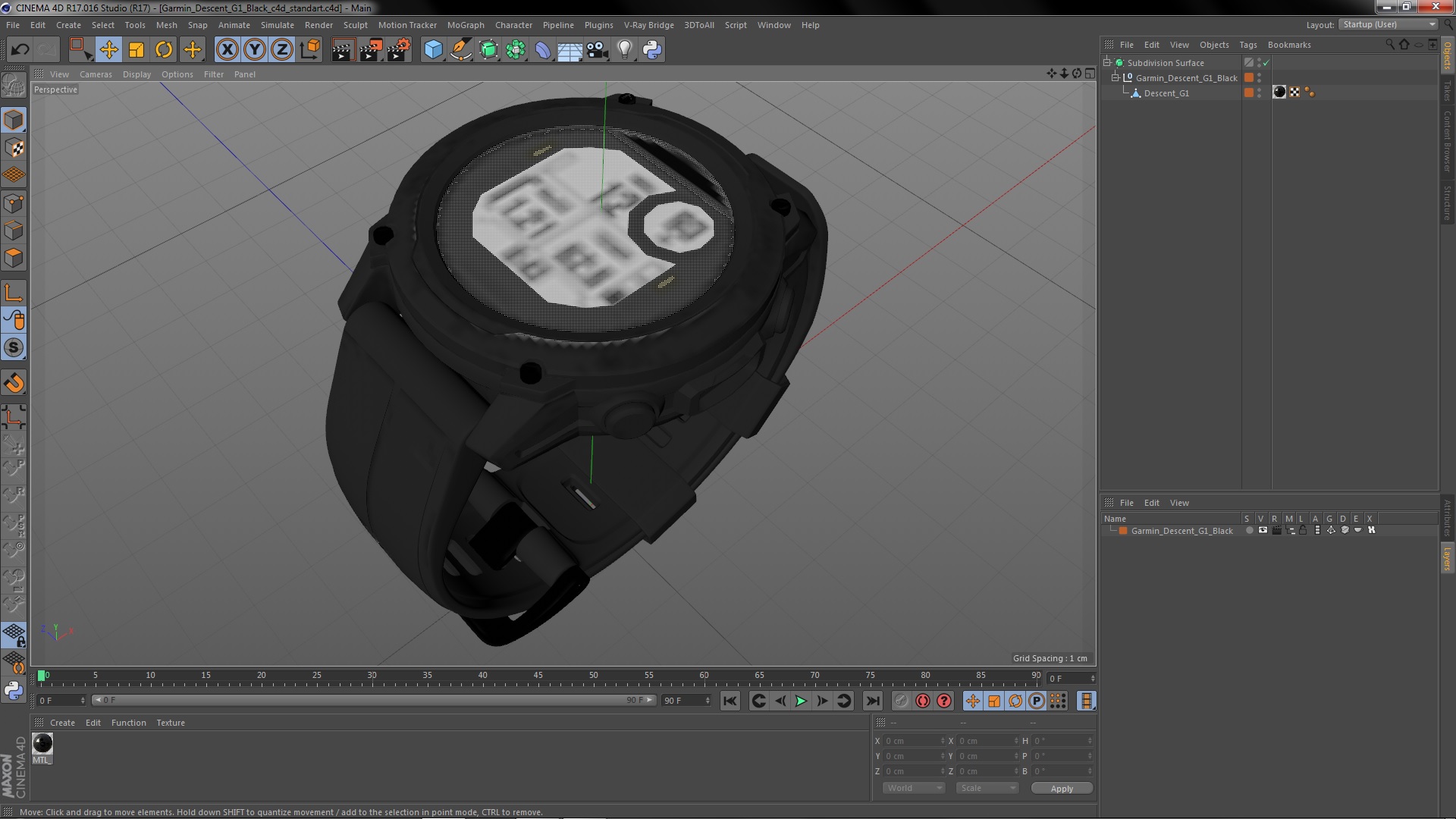The height and width of the screenshot is (819, 1456).
Task: Toggle layer visibility eye for Garmin_Descent_G1_Black
Action: click(1263, 530)
